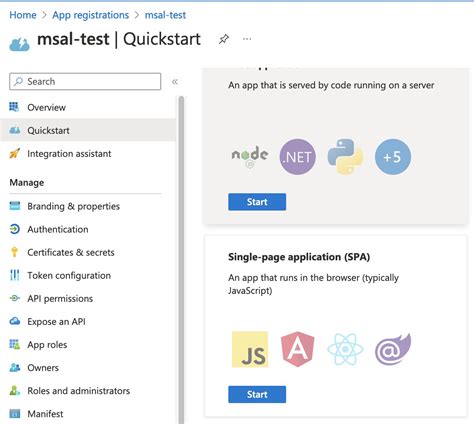Click the Integration assistant rocket icon

tap(14, 153)
